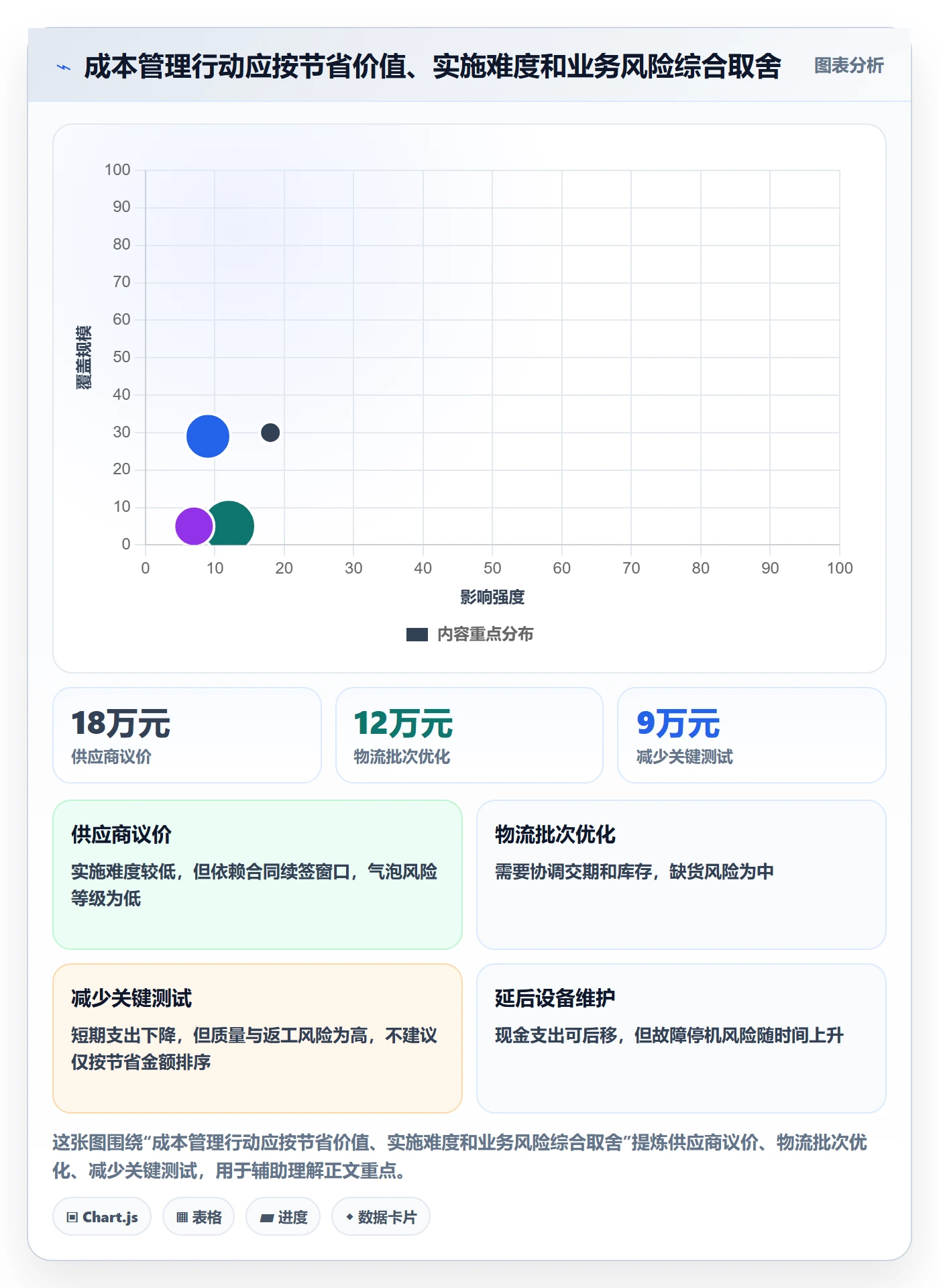Click the purple bubble on the chart
Image resolution: width=939 pixels, height=1288 pixels.
click(194, 526)
